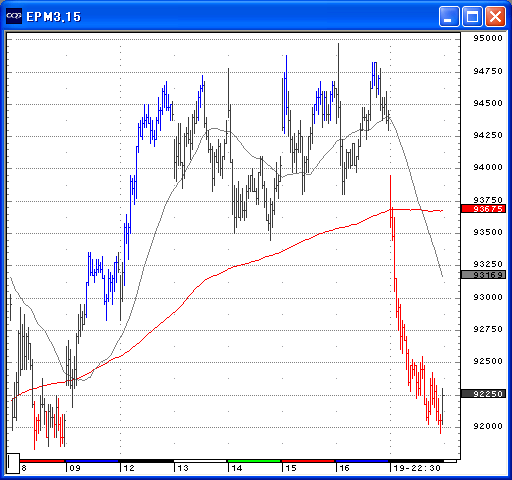Click the red session bar above date 8
This screenshot has height=480, width=512.
coord(42,461)
